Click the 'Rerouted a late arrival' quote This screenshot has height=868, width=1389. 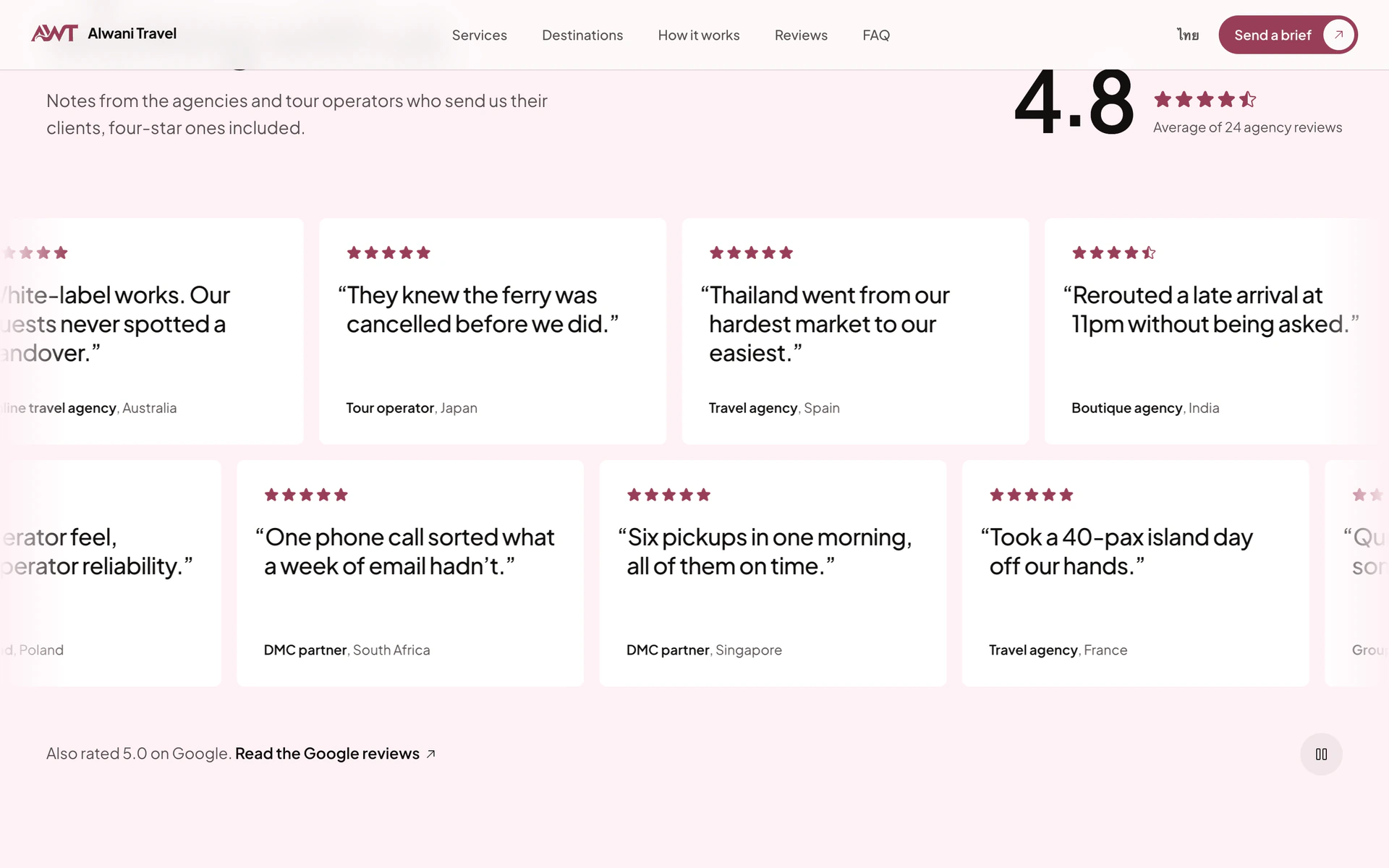tap(1211, 310)
